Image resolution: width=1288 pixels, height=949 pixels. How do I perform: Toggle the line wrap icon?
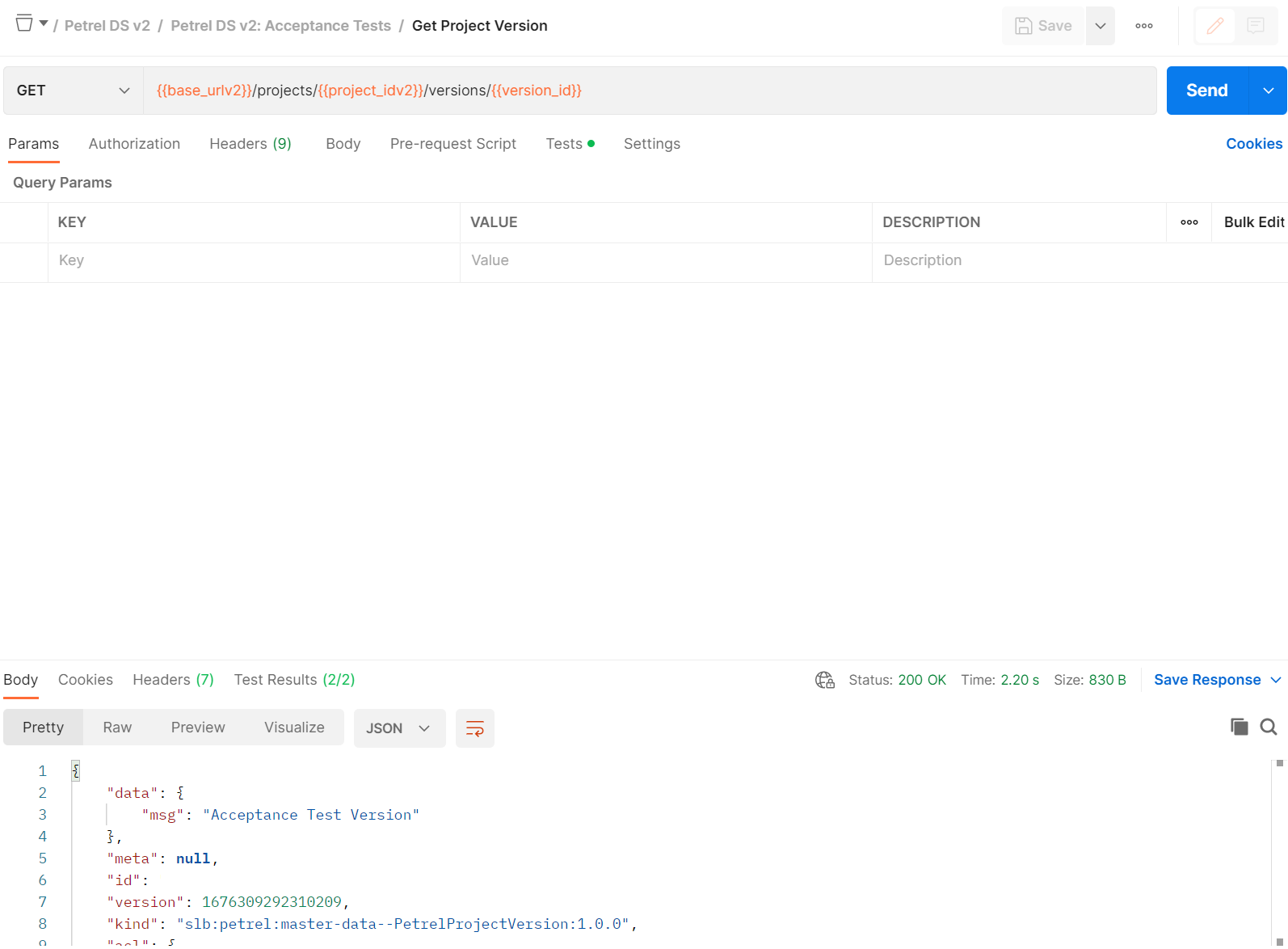475,728
